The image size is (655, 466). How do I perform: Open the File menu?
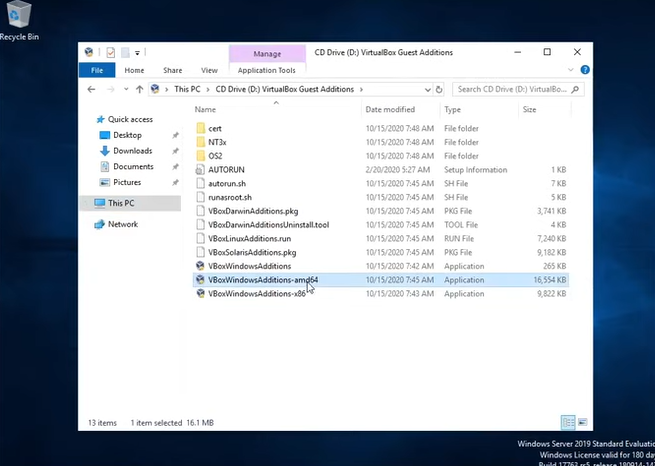(x=97, y=70)
